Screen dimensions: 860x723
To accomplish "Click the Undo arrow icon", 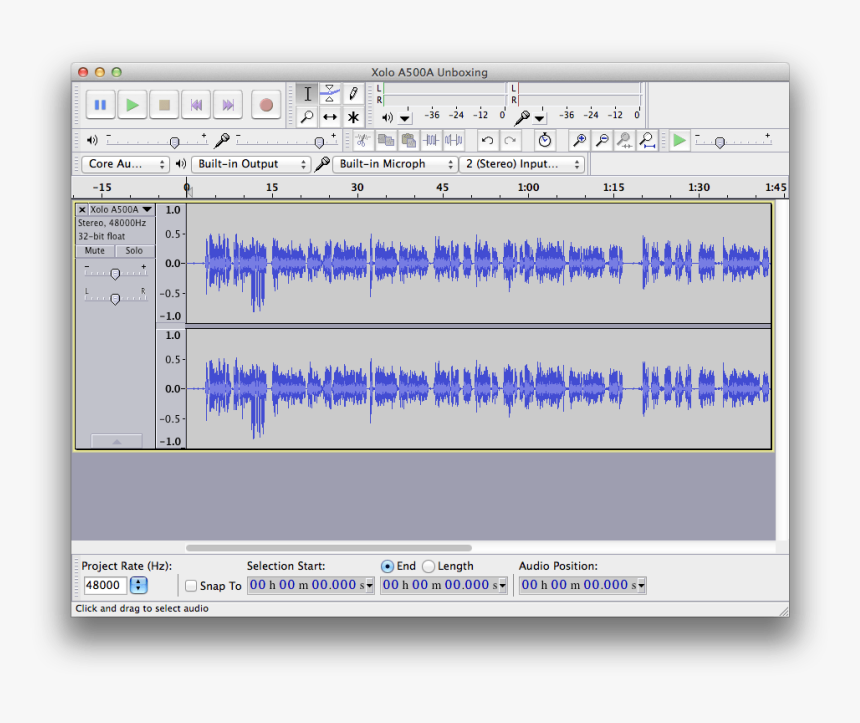I will [x=487, y=141].
